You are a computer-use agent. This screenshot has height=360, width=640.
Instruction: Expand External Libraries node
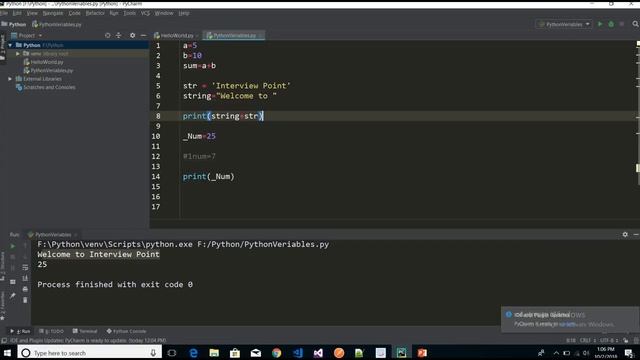pyautogui.click(x=10, y=79)
